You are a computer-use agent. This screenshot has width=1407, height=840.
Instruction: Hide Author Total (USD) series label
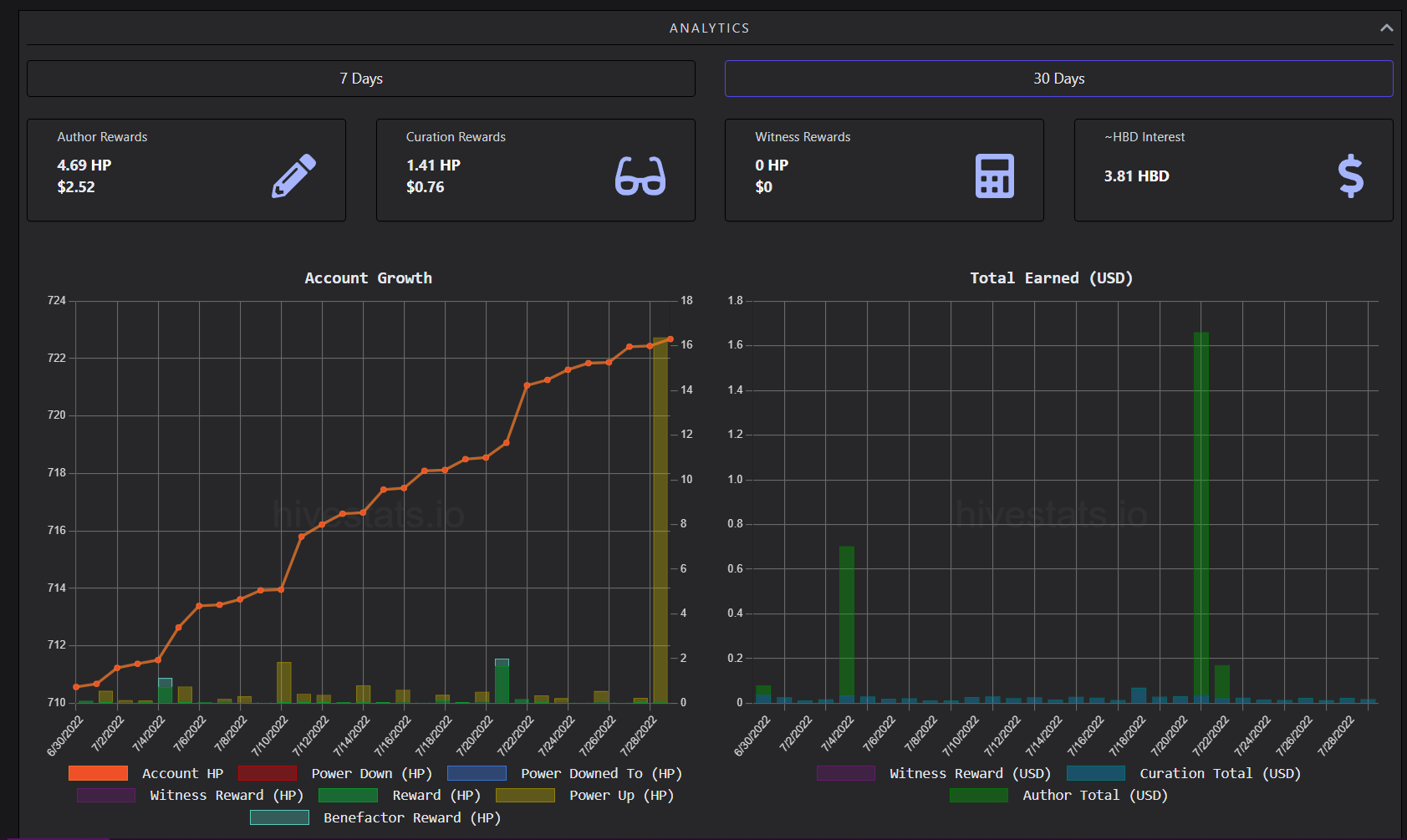tap(1095, 795)
